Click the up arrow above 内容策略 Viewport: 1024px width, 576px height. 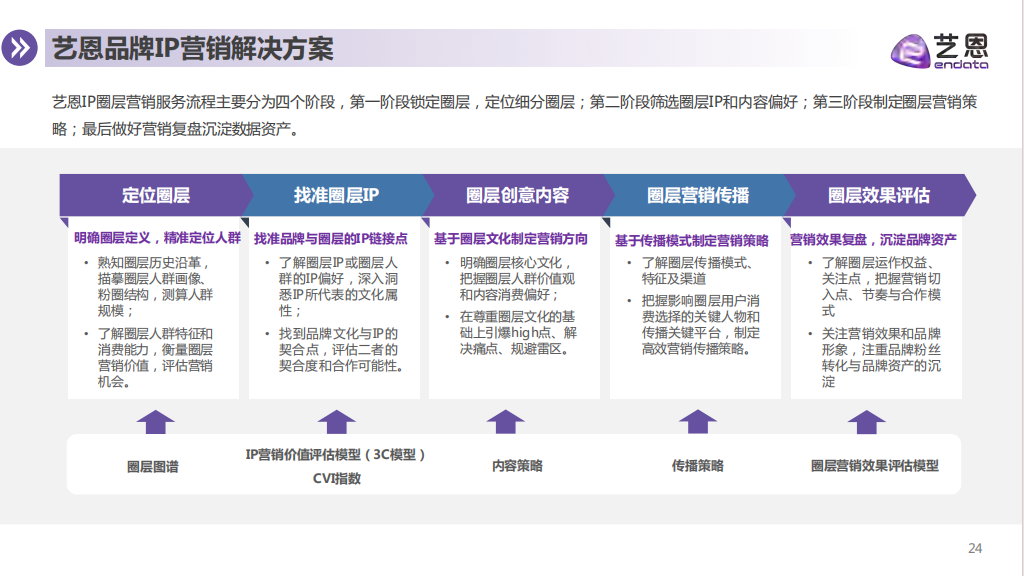tap(517, 422)
